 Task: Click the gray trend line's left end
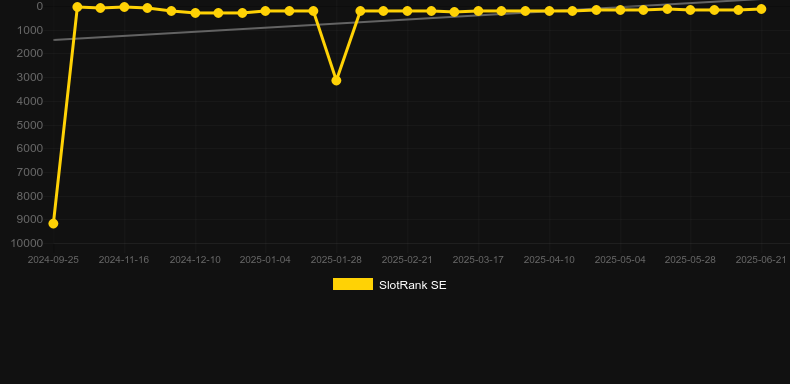pyautogui.click(x=54, y=40)
